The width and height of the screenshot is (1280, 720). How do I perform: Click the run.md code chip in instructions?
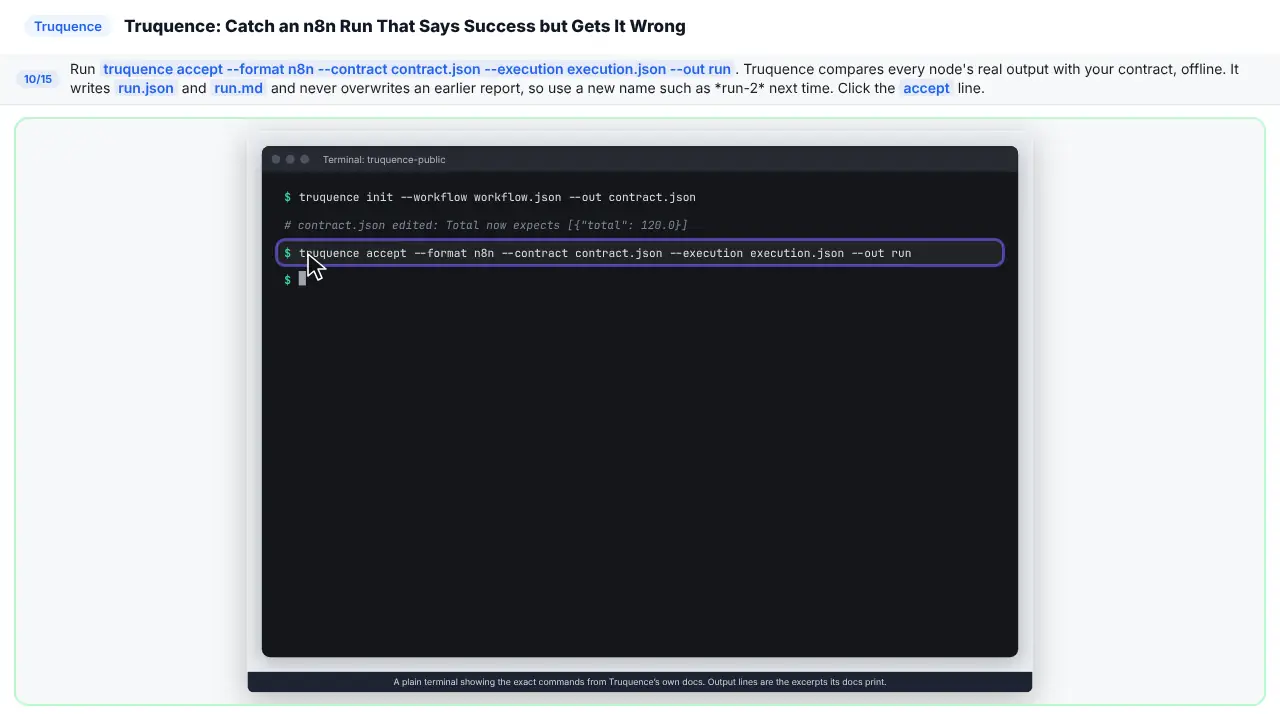click(238, 88)
